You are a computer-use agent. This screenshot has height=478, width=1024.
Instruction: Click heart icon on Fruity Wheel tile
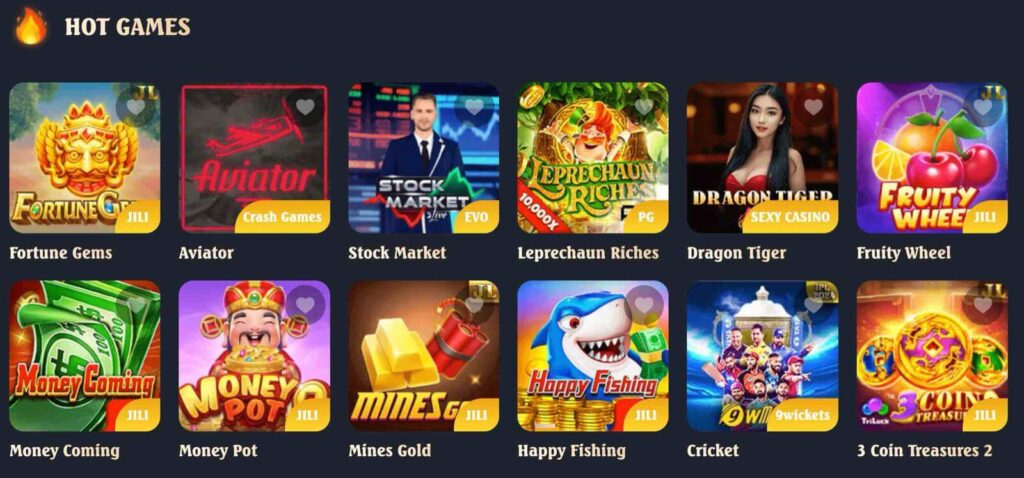click(983, 106)
